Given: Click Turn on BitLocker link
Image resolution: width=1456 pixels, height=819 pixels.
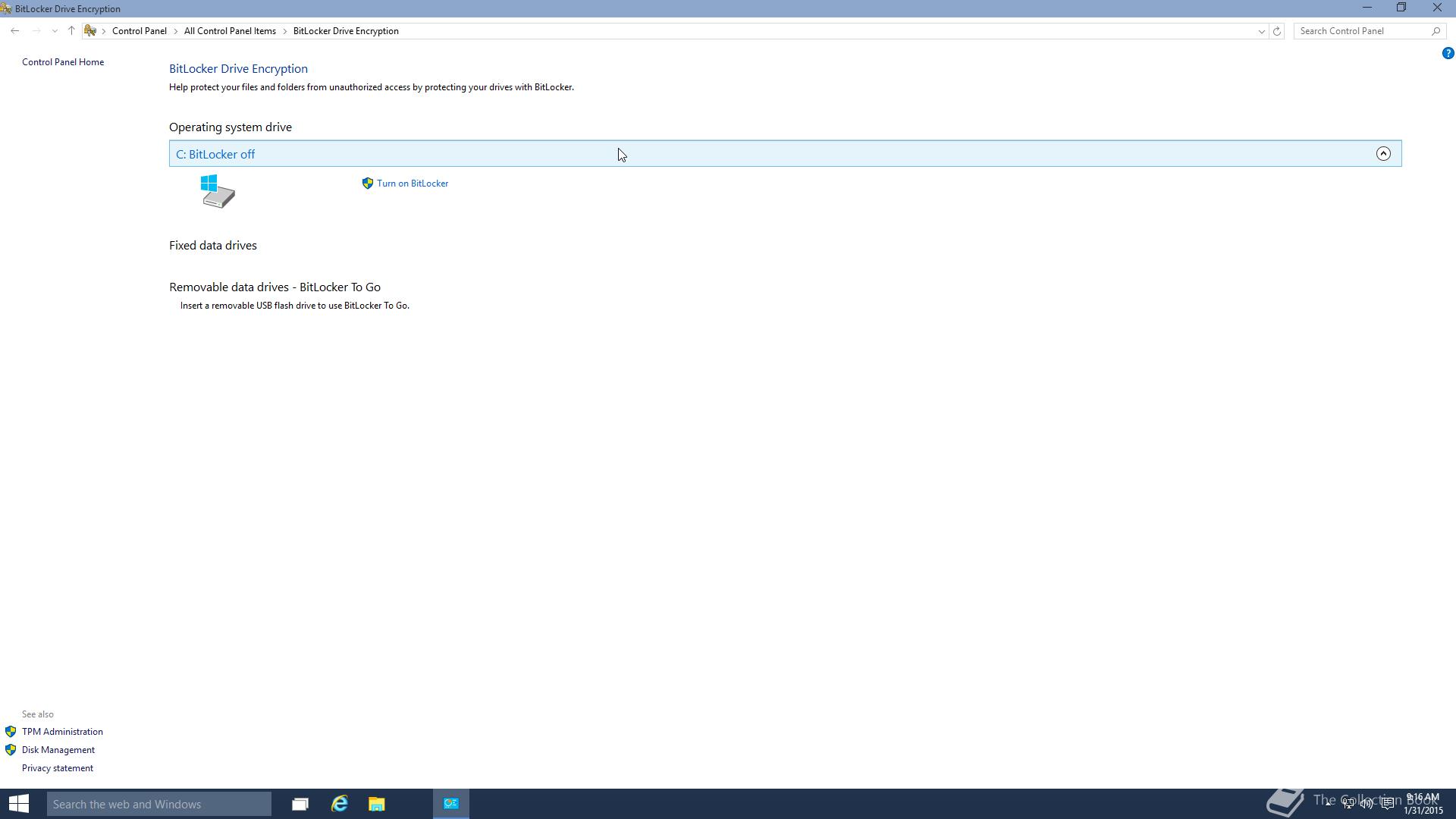Looking at the screenshot, I should click(413, 184).
